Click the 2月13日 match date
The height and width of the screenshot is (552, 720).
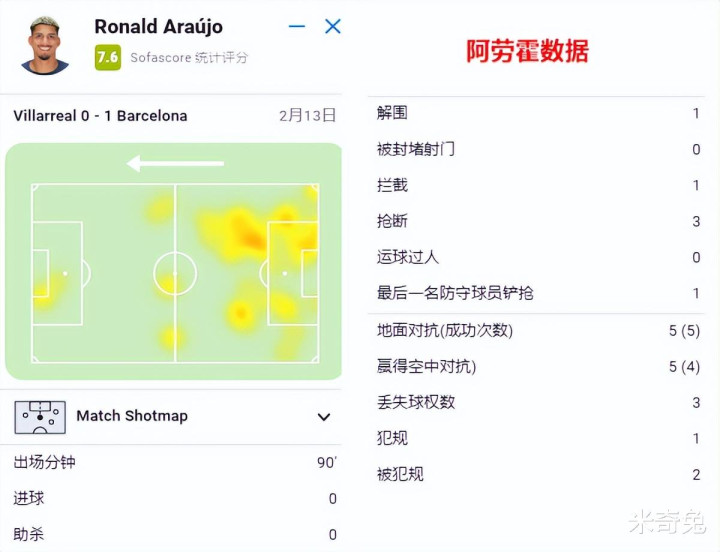307,116
